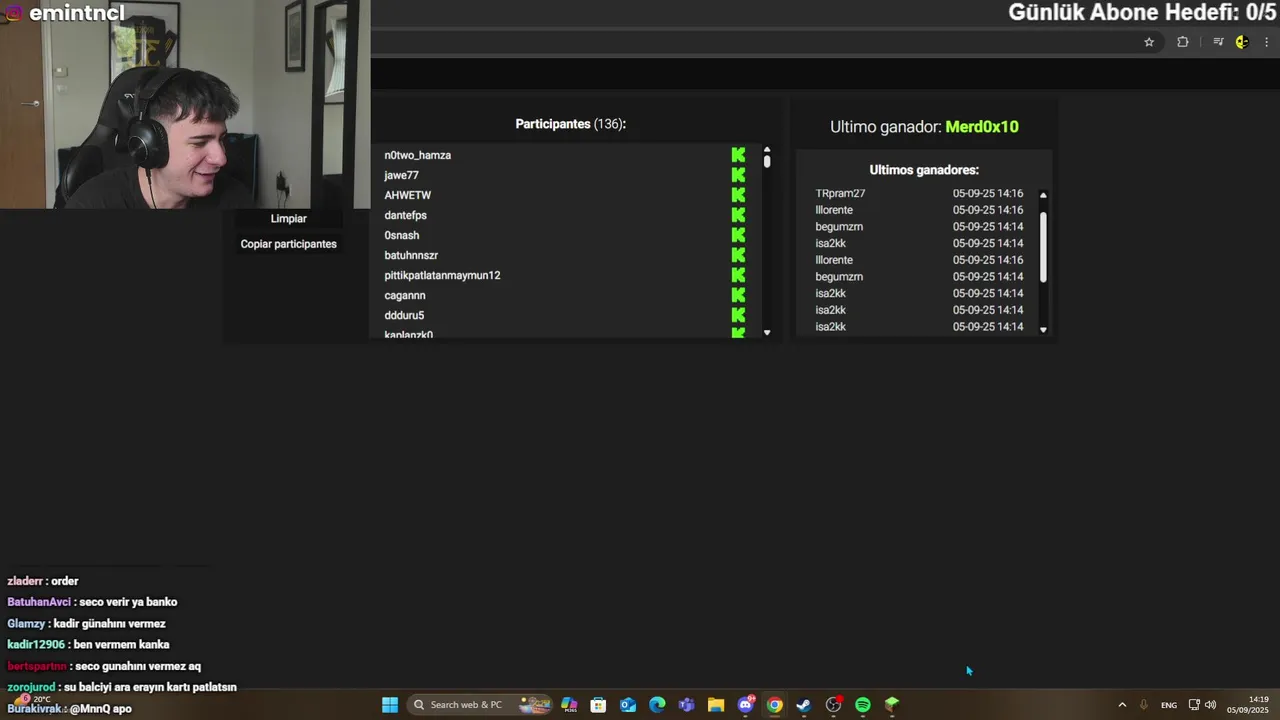Viewport: 1280px width, 720px height.
Task: Open Discord from the taskbar
Action: point(746,705)
